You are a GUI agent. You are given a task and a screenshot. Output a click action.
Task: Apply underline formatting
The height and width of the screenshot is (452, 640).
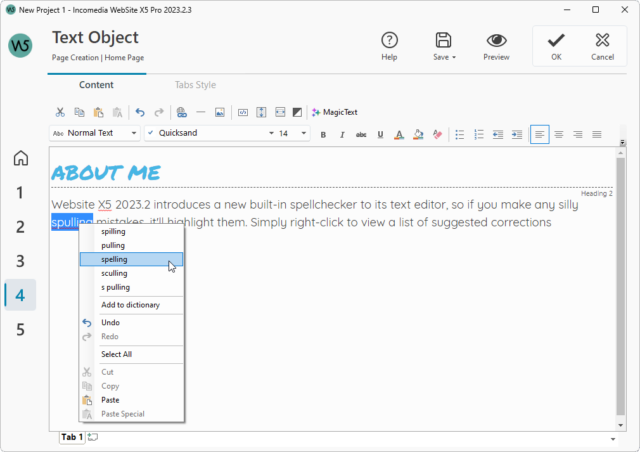tap(380, 134)
